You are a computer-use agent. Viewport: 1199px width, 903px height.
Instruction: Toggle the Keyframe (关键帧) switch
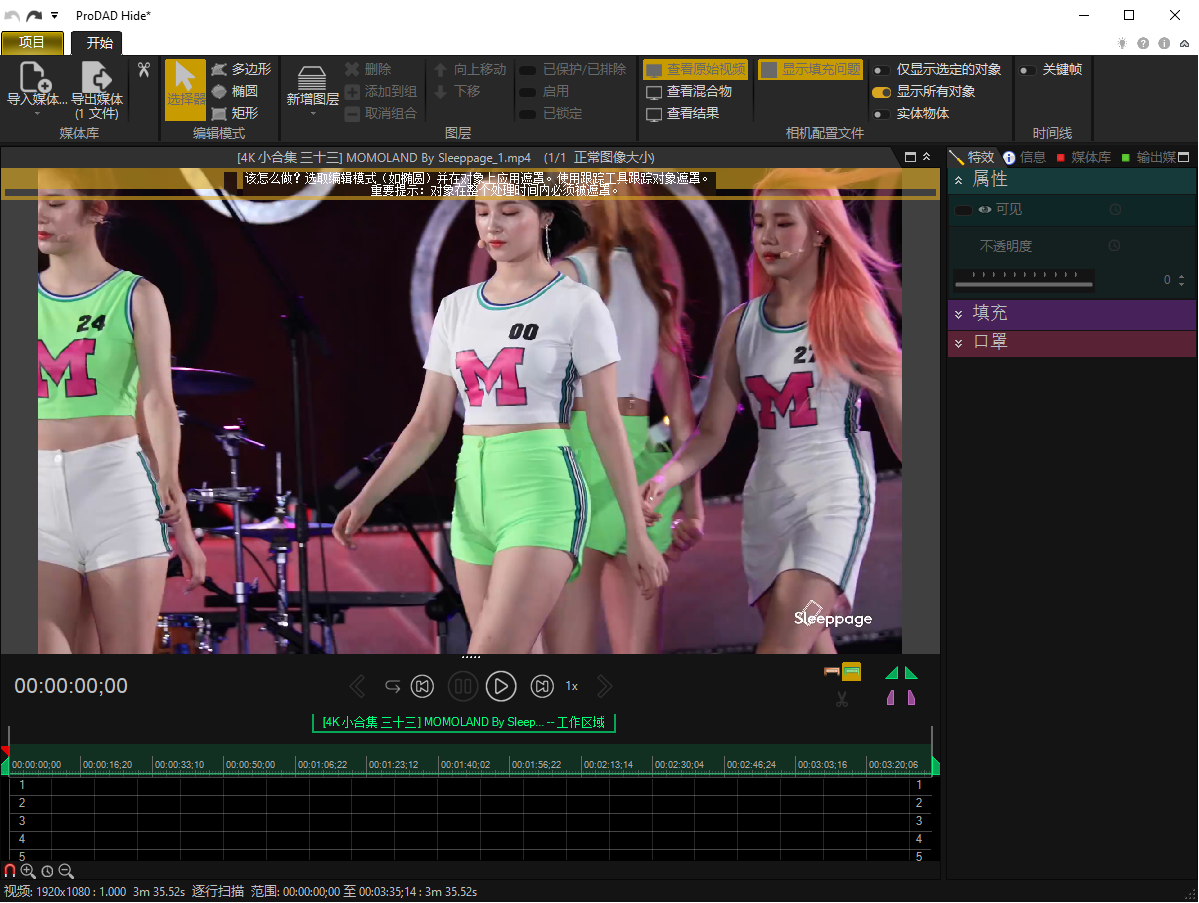[1027, 70]
